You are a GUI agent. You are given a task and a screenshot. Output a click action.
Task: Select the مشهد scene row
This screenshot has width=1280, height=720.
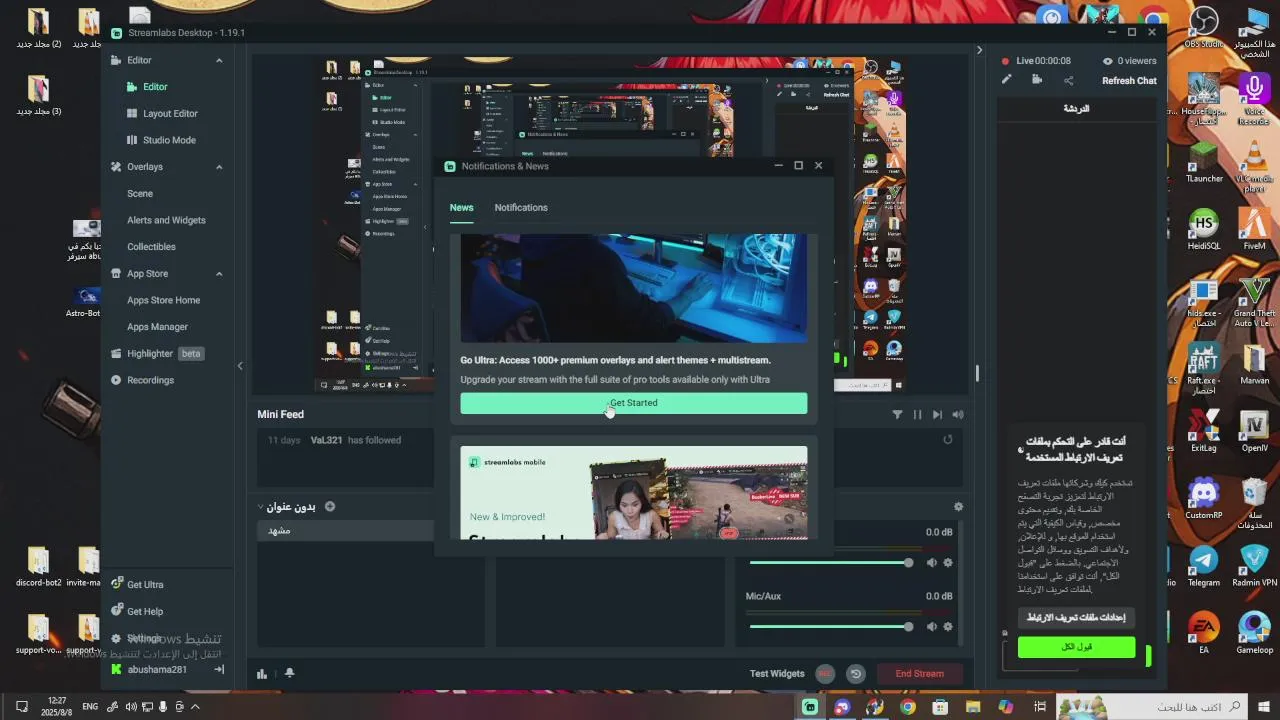[346, 531]
